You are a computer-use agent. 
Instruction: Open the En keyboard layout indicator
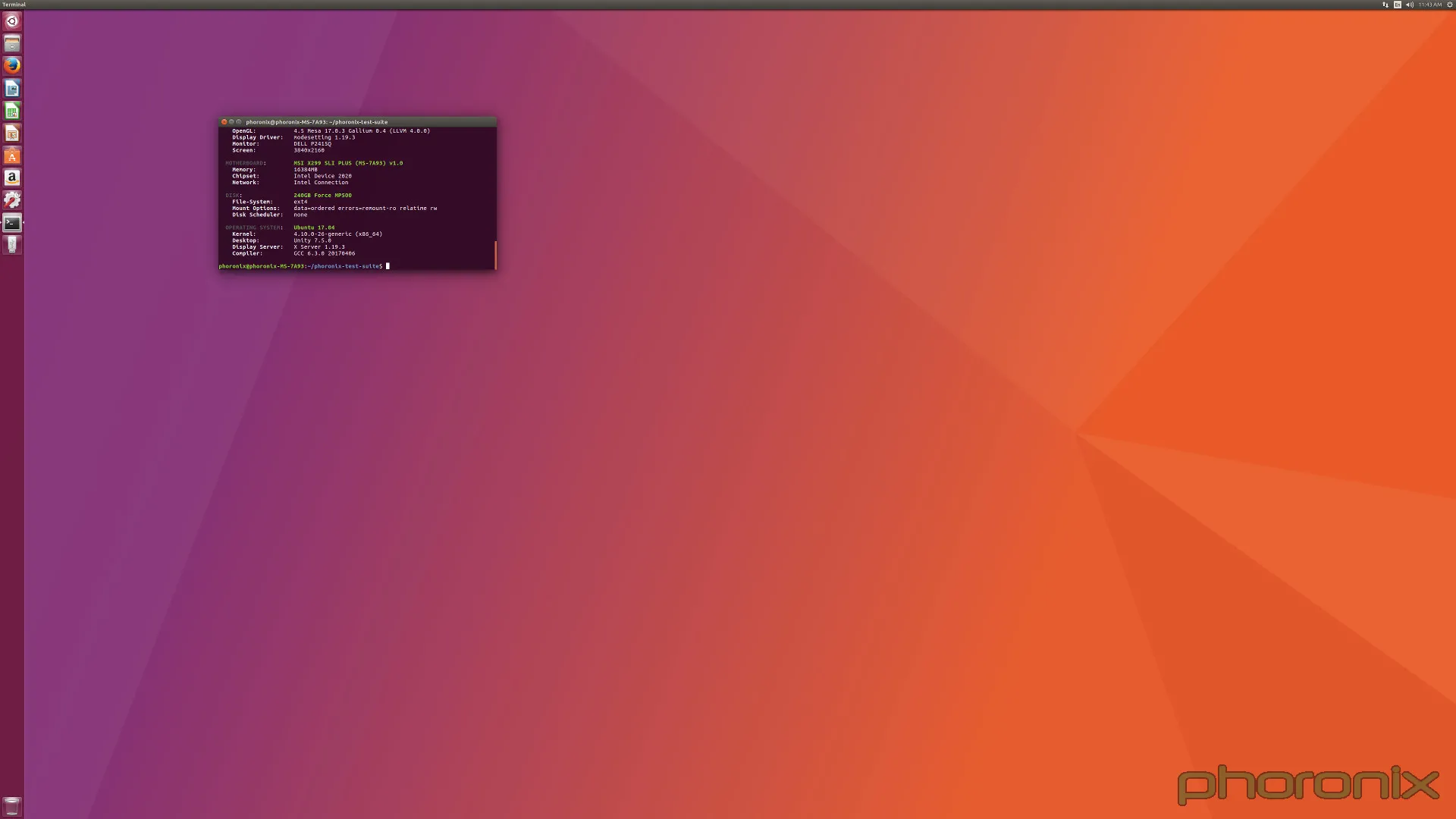point(1398,5)
